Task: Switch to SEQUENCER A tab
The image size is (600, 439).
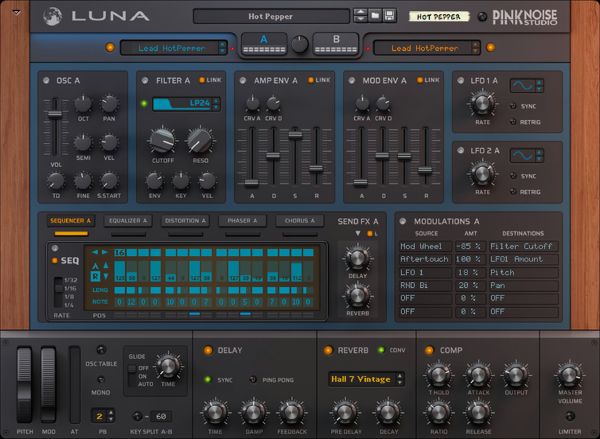Action: (x=71, y=221)
